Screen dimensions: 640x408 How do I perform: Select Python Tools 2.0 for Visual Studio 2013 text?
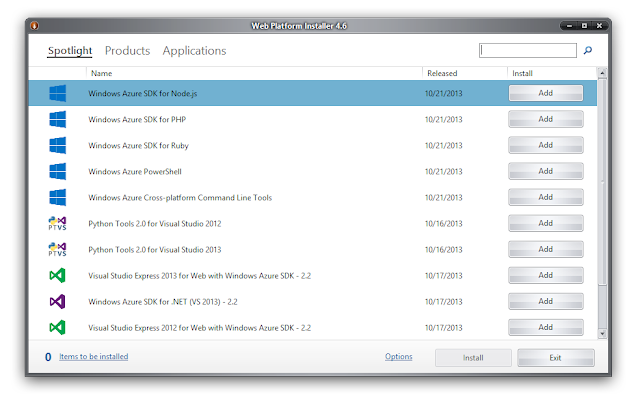pos(155,250)
